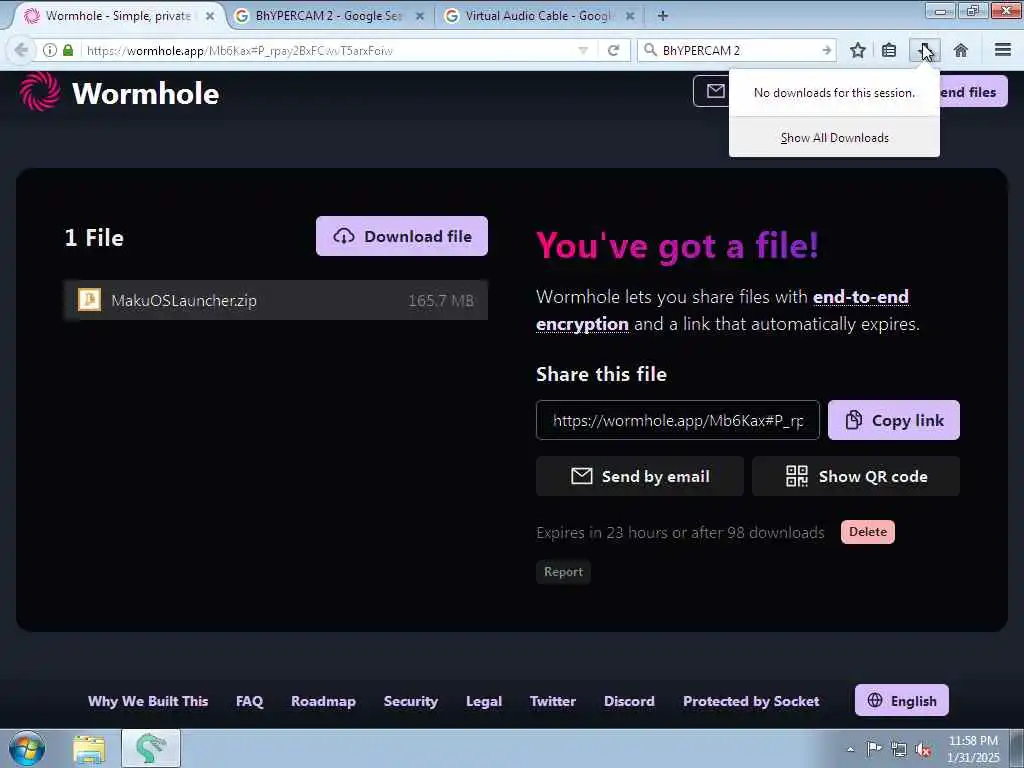Open the Twitter footer link
Image resolution: width=1024 pixels, height=768 pixels.
point(552,701)
